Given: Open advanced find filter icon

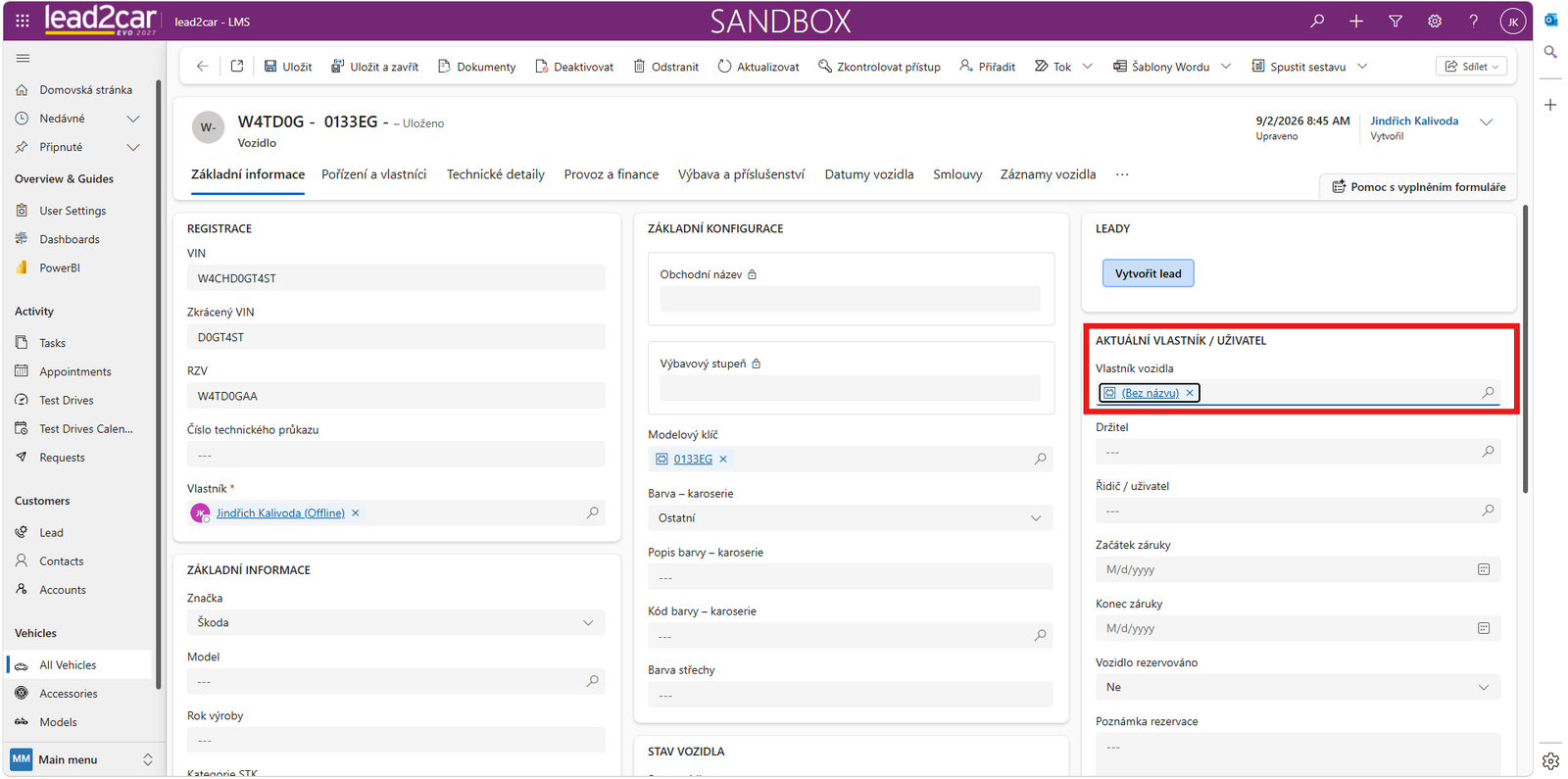Looking at the screenshot, I should (x=1396, y=21).
